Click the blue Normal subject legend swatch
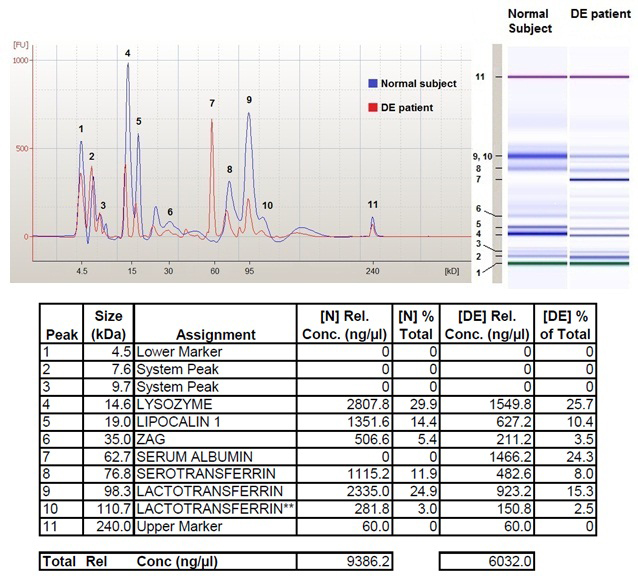The height and width of the screenshot is (576, 638). (372, 83)
